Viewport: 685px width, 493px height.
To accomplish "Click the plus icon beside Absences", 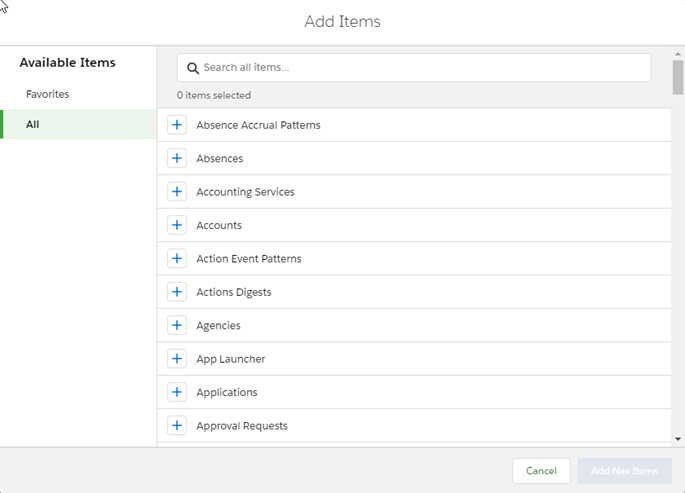I will pos(177,158).
